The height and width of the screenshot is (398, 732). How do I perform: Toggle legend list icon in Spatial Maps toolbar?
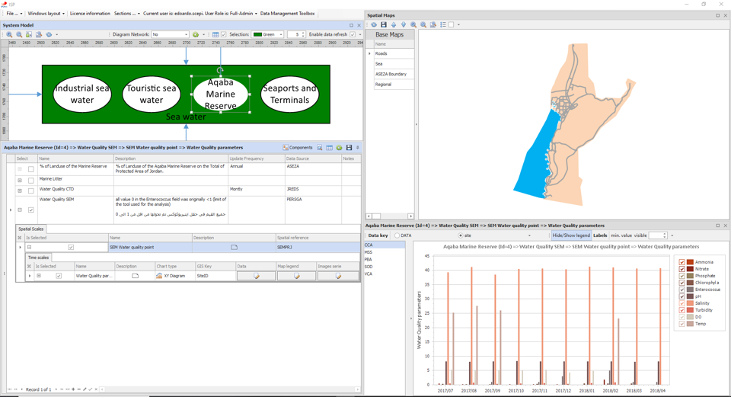[x=443, y=25]
